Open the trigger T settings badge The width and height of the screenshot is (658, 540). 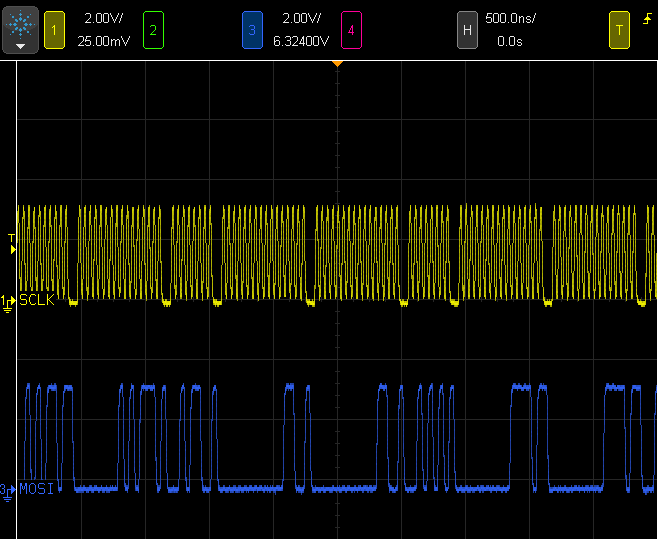[x=619, y=31]
